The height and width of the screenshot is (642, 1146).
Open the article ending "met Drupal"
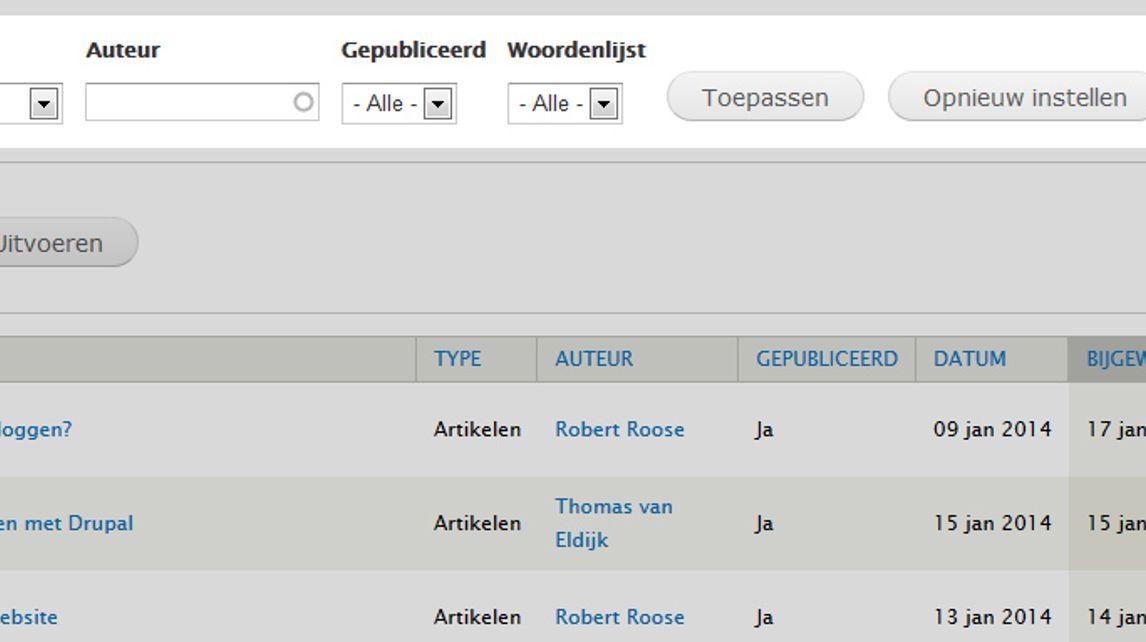67,524
